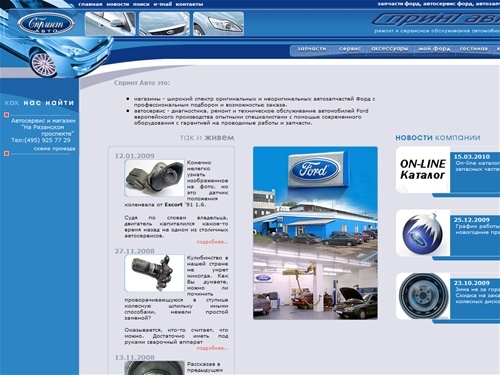Click the 12.01.2009 article date

click(x=135, y=156)
